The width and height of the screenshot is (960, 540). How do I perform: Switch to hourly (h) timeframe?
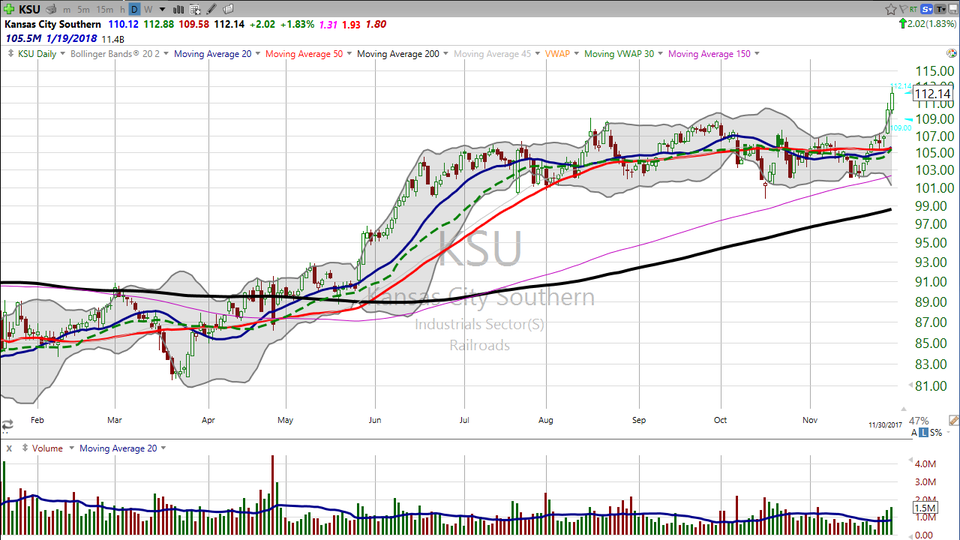coord(122,9)
